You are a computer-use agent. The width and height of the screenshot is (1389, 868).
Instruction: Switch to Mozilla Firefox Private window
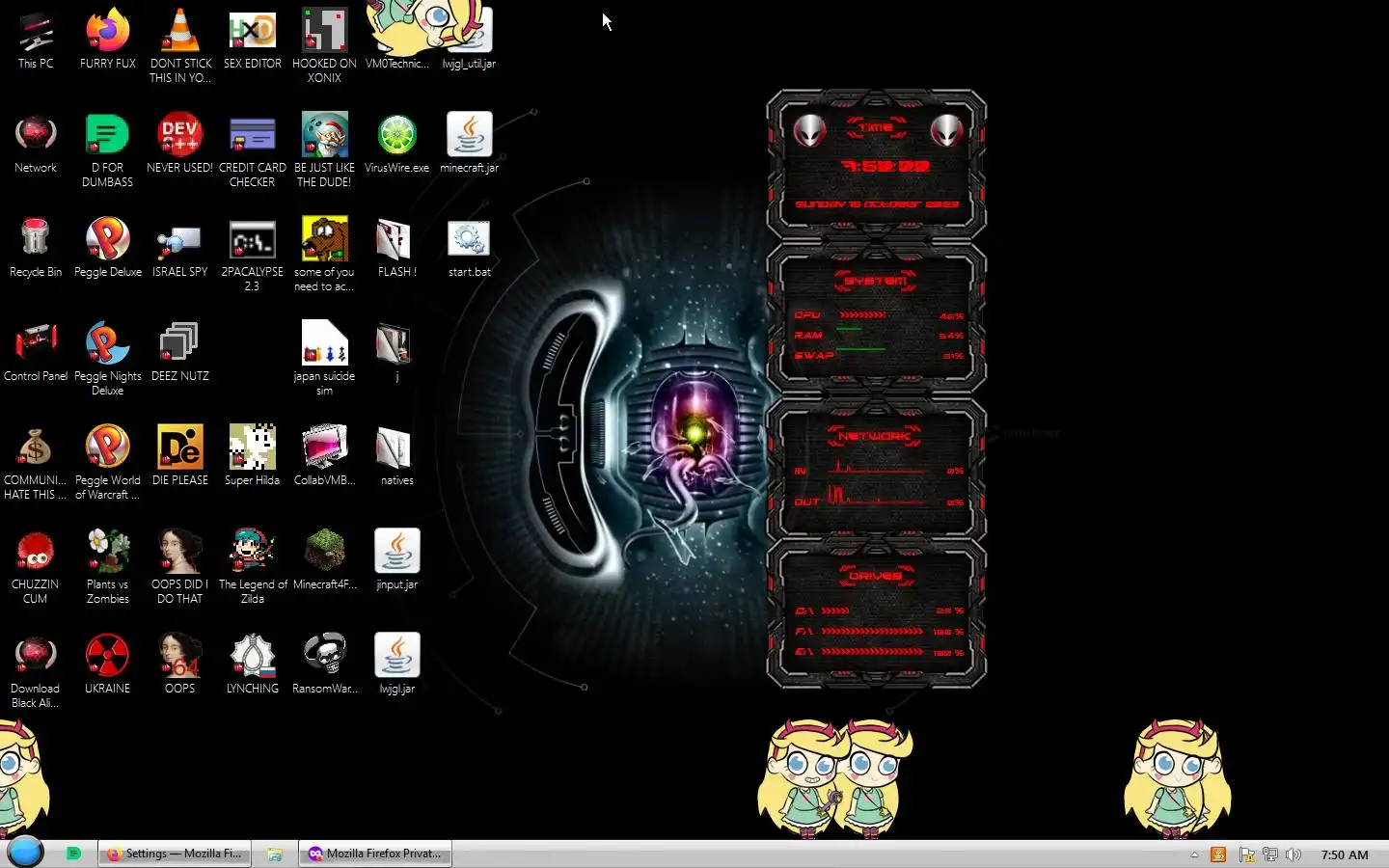tap(375, 854)
